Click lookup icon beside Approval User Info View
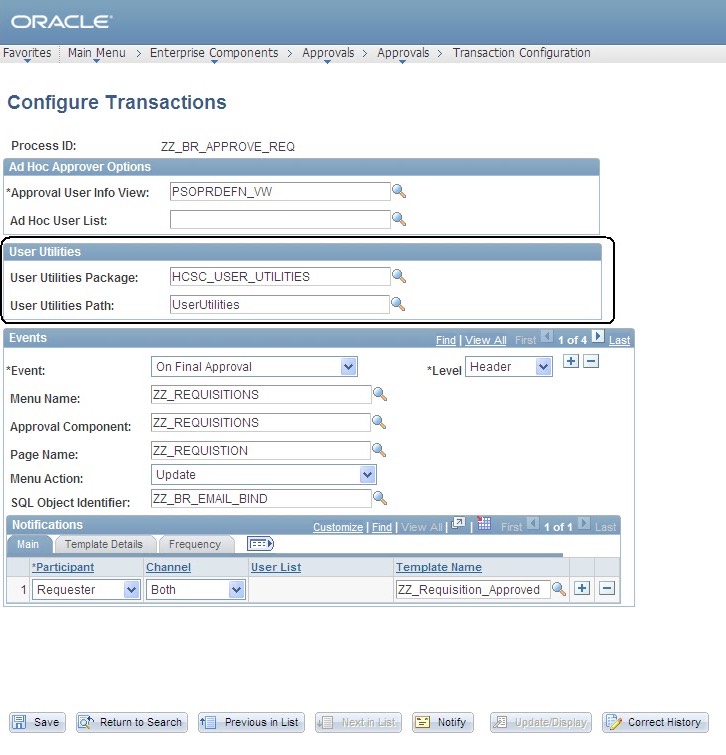This screenshot has height=755, width=726. [x=398, y=191]
